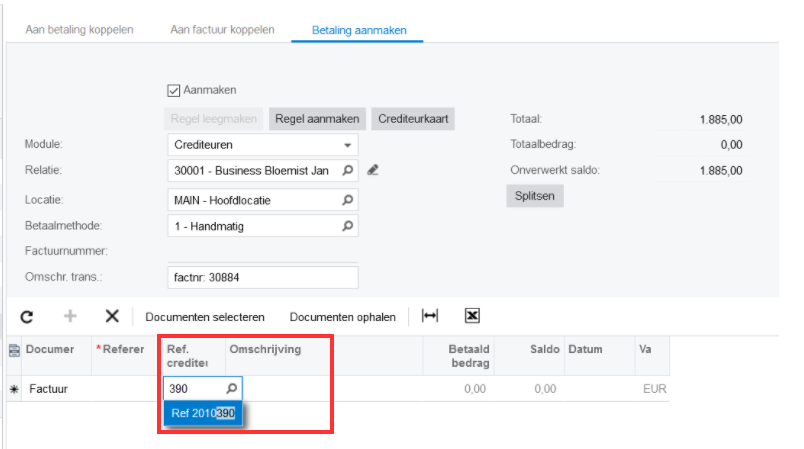Click the add row plus icon
Image resolution: width=804 pixels, height=449 pixels.
tap(70, 316)
